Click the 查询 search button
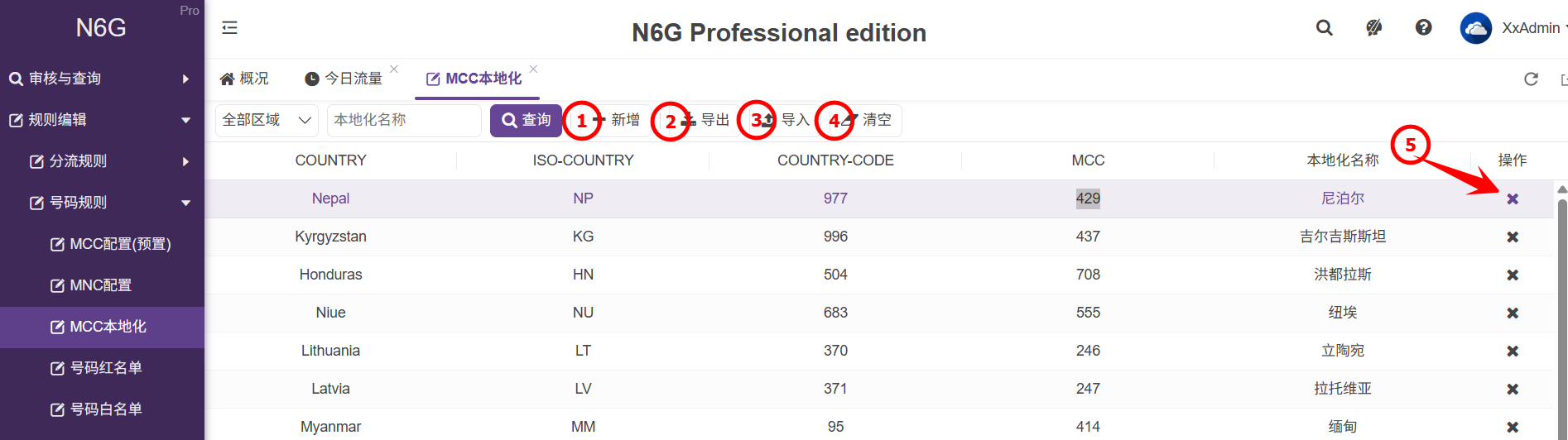1568x440 pixels. point(526,121)
